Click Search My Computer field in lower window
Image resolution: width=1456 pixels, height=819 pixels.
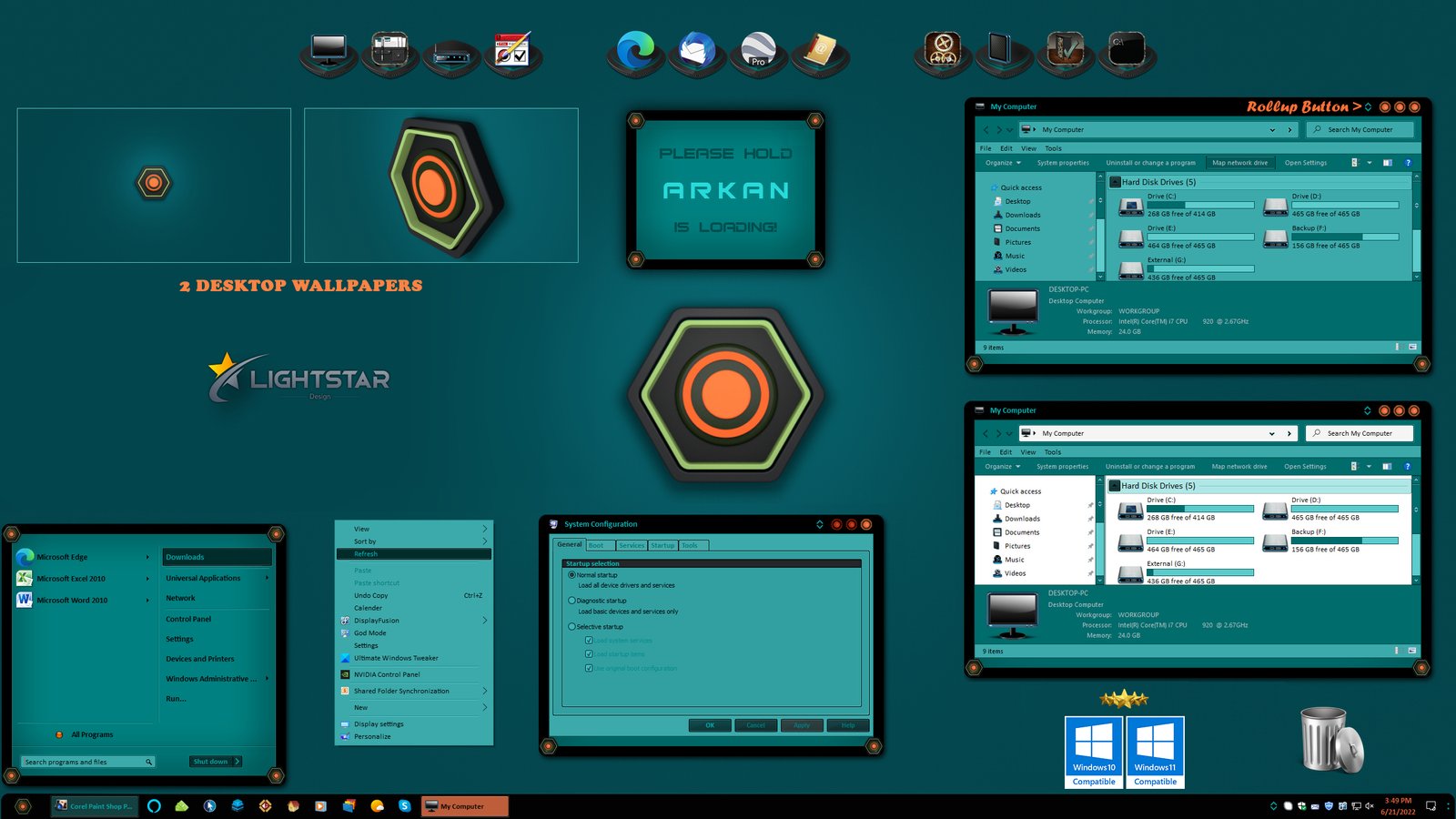pyautogui.click(x=1360, y=434)
